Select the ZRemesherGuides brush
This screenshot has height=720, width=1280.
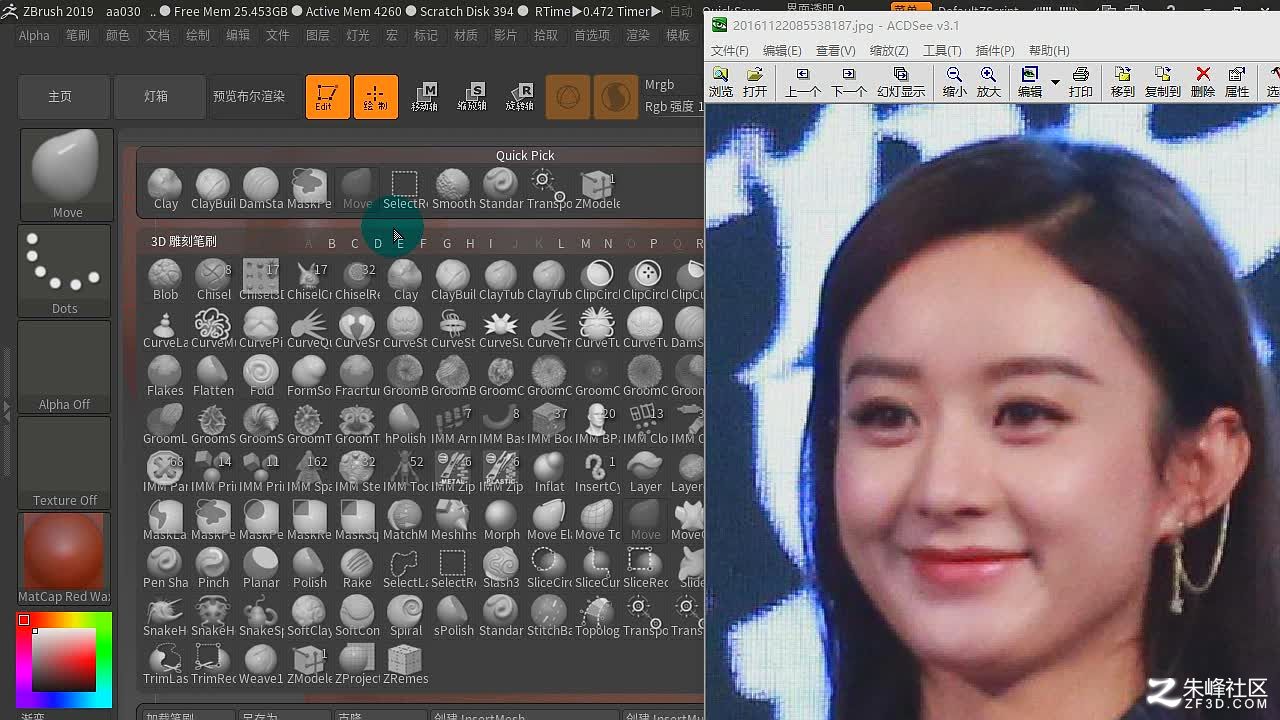[x=405, y=664]
